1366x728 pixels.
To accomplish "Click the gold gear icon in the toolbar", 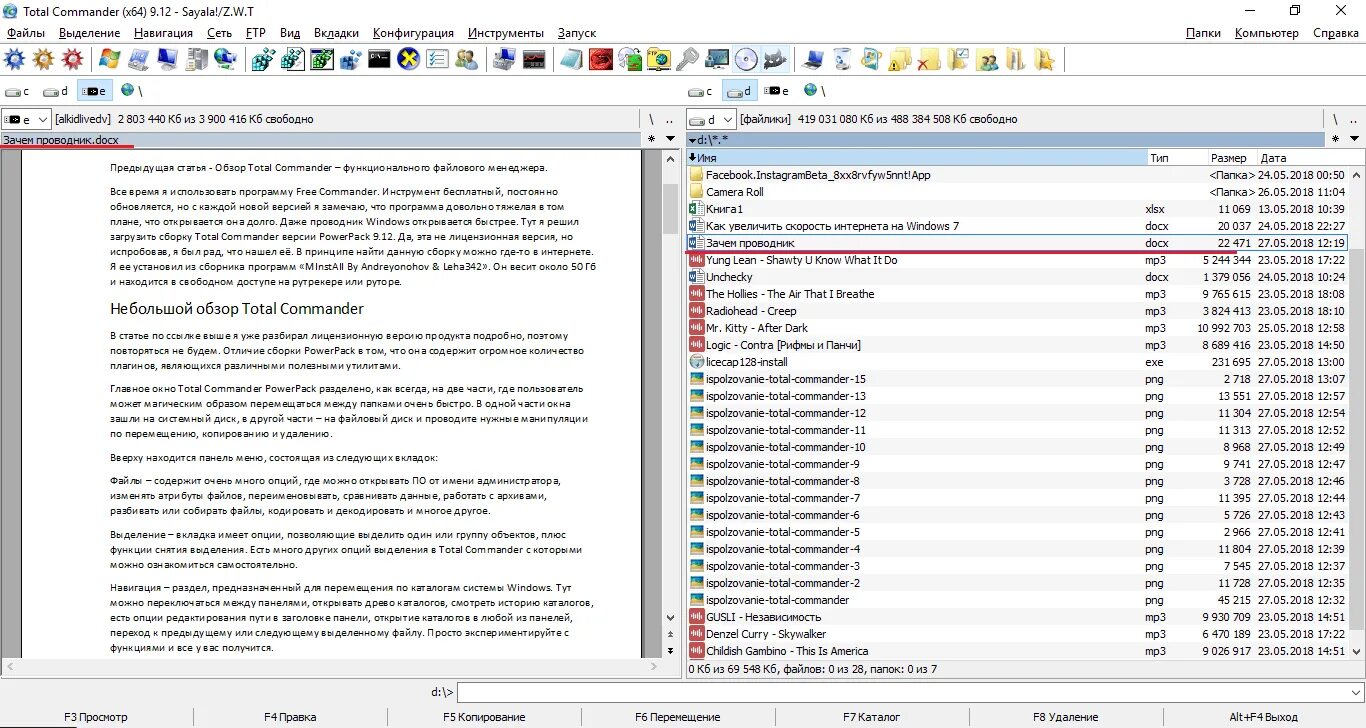I will [x=43, y=59].
